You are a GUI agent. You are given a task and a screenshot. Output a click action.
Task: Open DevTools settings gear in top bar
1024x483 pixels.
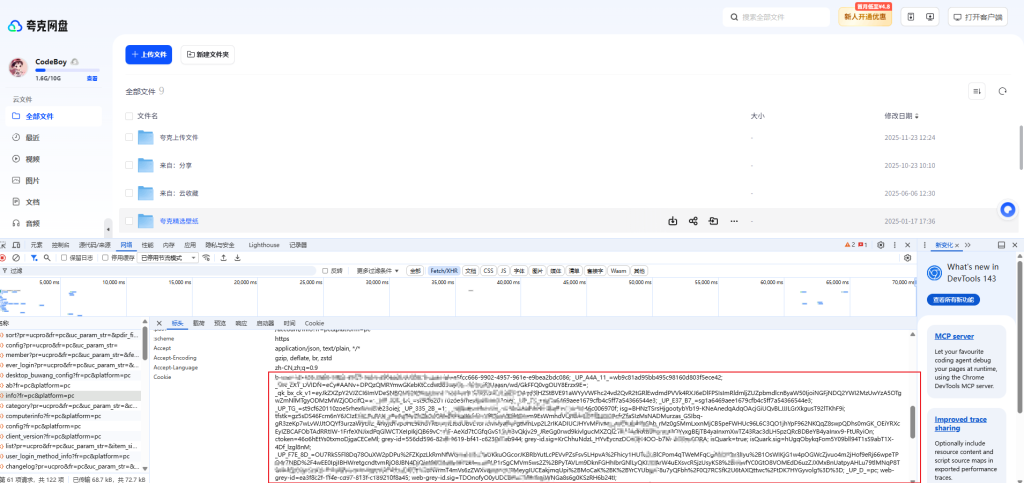880,245
